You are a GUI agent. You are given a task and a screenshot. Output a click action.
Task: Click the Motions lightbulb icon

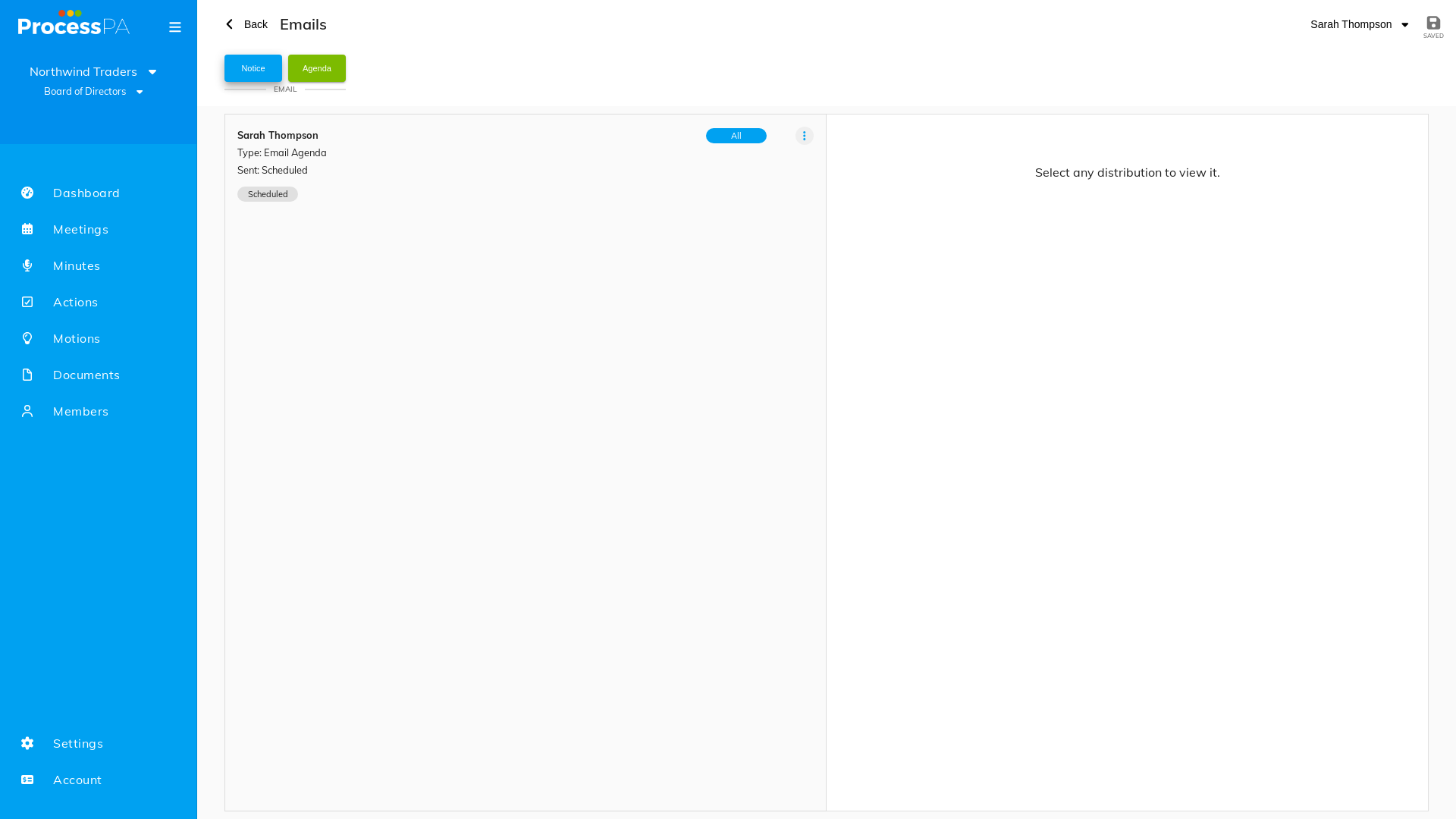27,338
